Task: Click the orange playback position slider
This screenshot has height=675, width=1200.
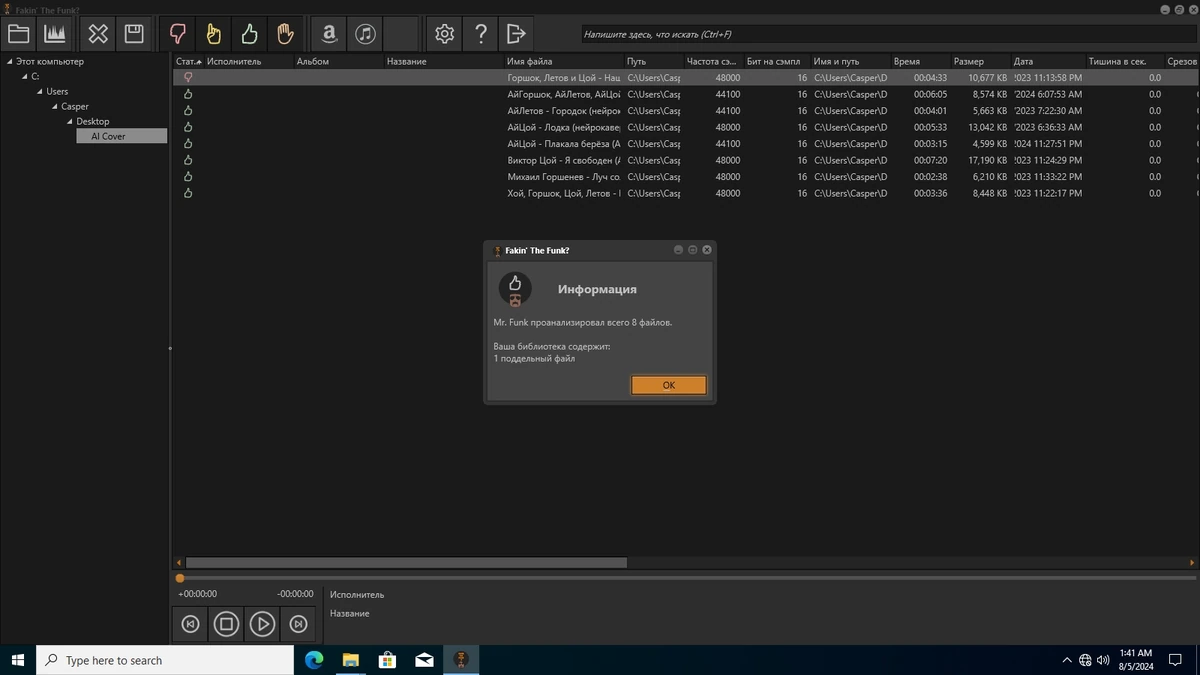Action: (180, 578)
